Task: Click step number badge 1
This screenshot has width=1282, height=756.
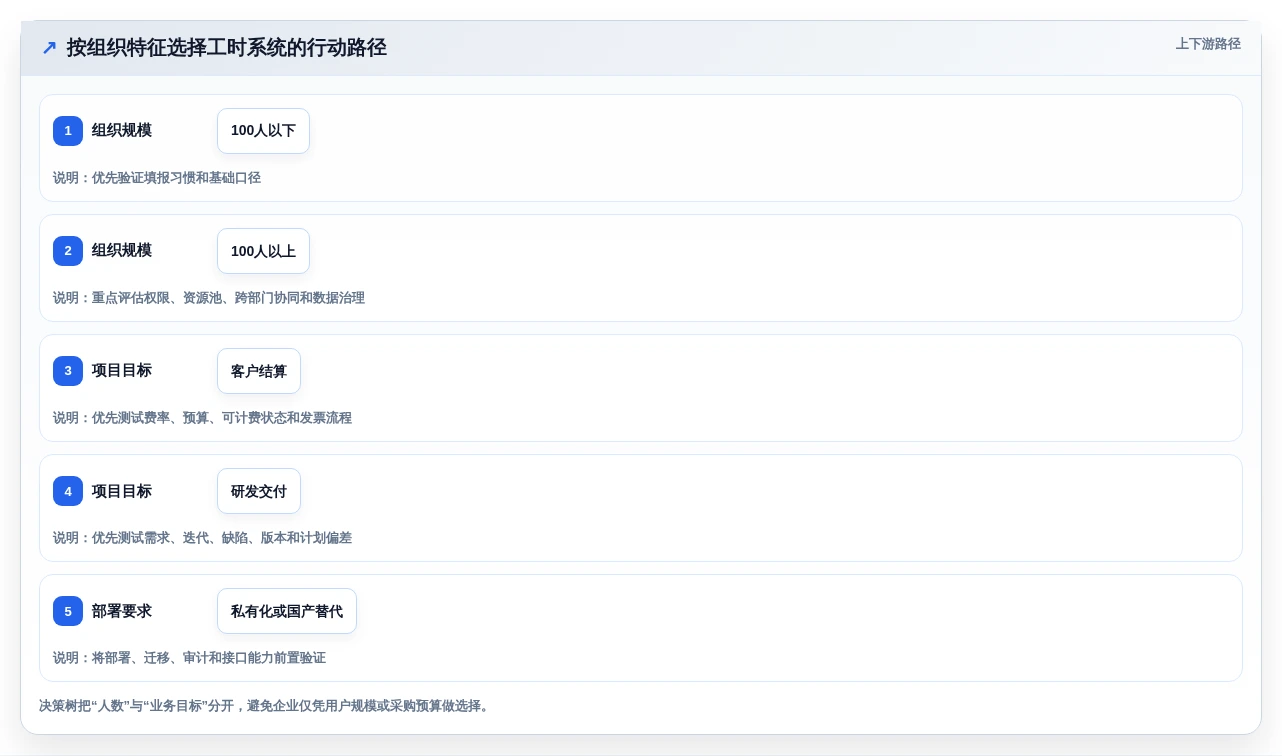Action: (x=68, y=131)
